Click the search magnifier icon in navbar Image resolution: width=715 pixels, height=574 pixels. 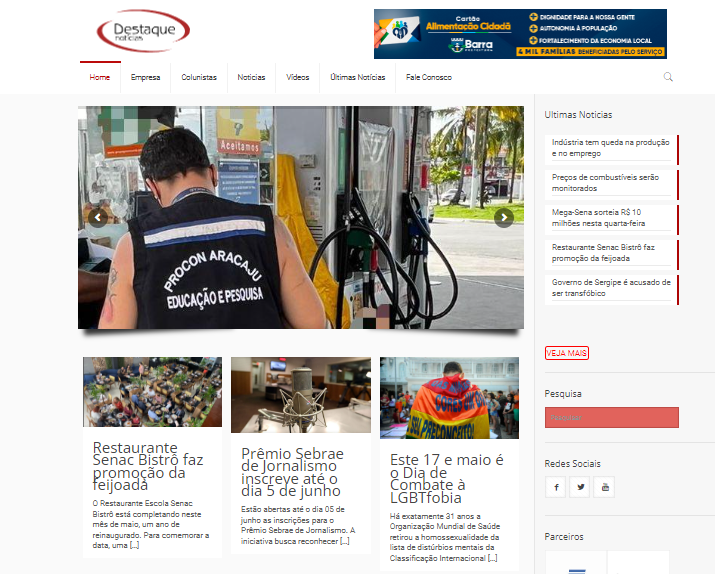click(x=668, y=77)
